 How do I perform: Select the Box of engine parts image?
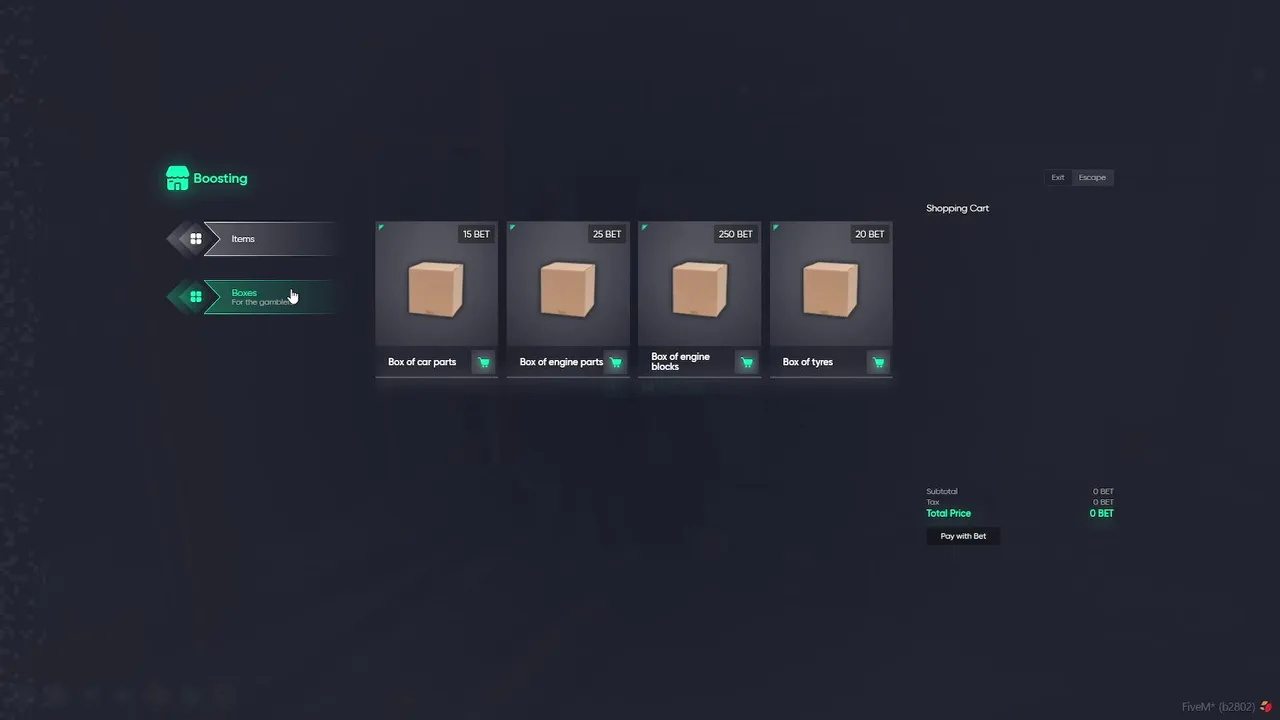[568, 289]
